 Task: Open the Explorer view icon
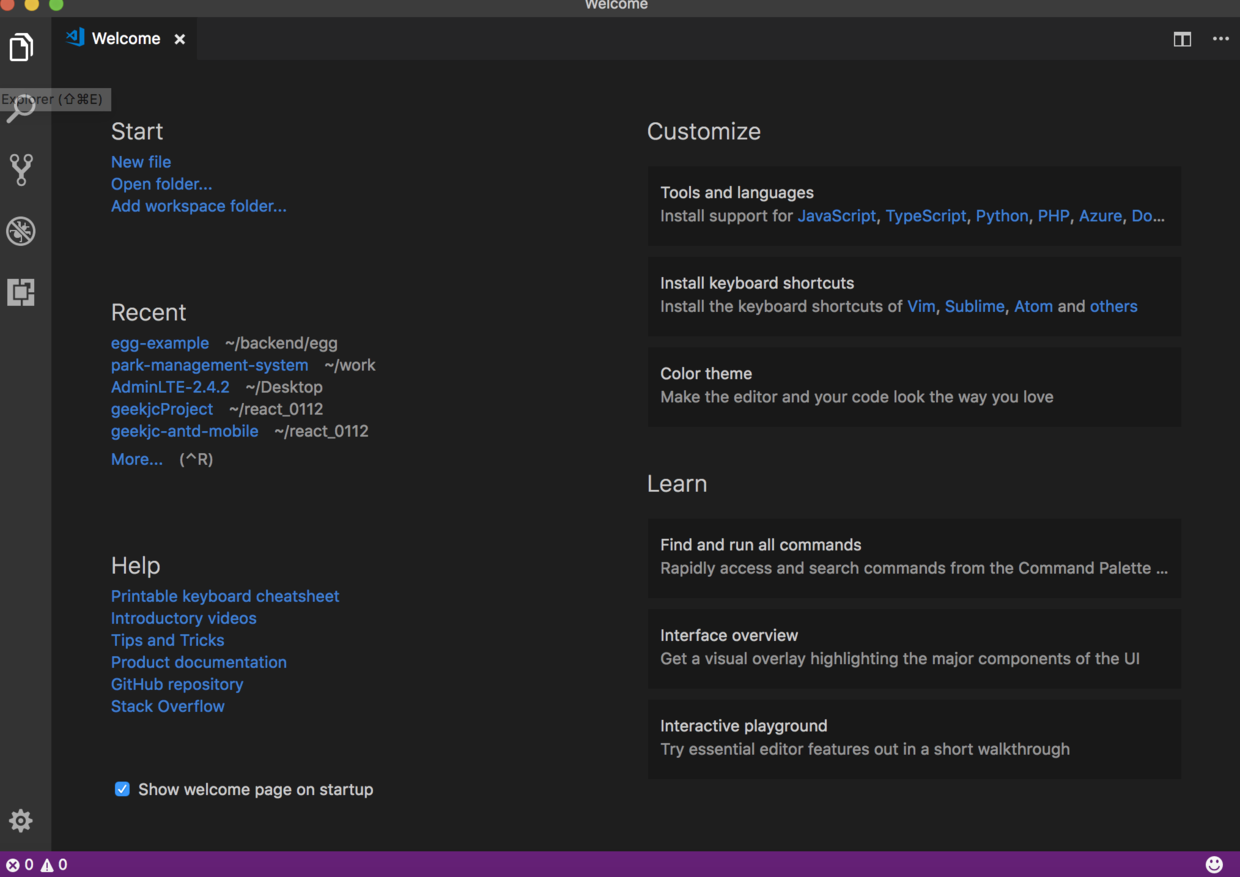point(21,47)
